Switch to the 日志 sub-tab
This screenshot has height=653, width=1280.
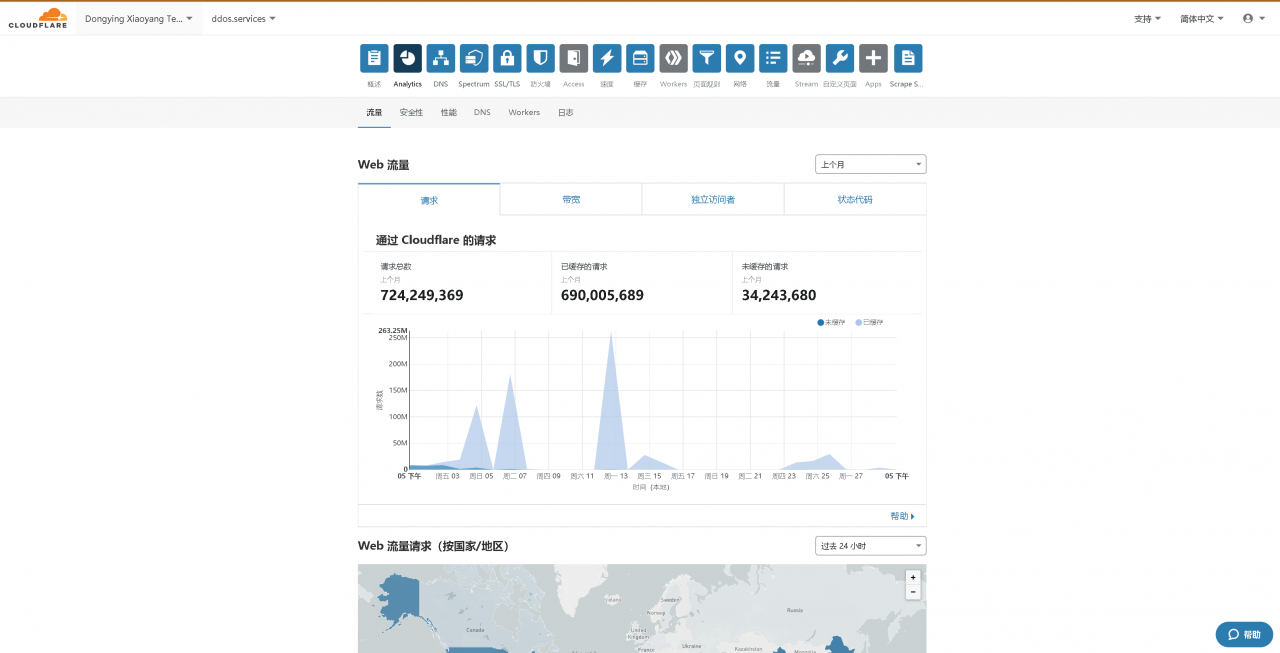coord(566,112)
